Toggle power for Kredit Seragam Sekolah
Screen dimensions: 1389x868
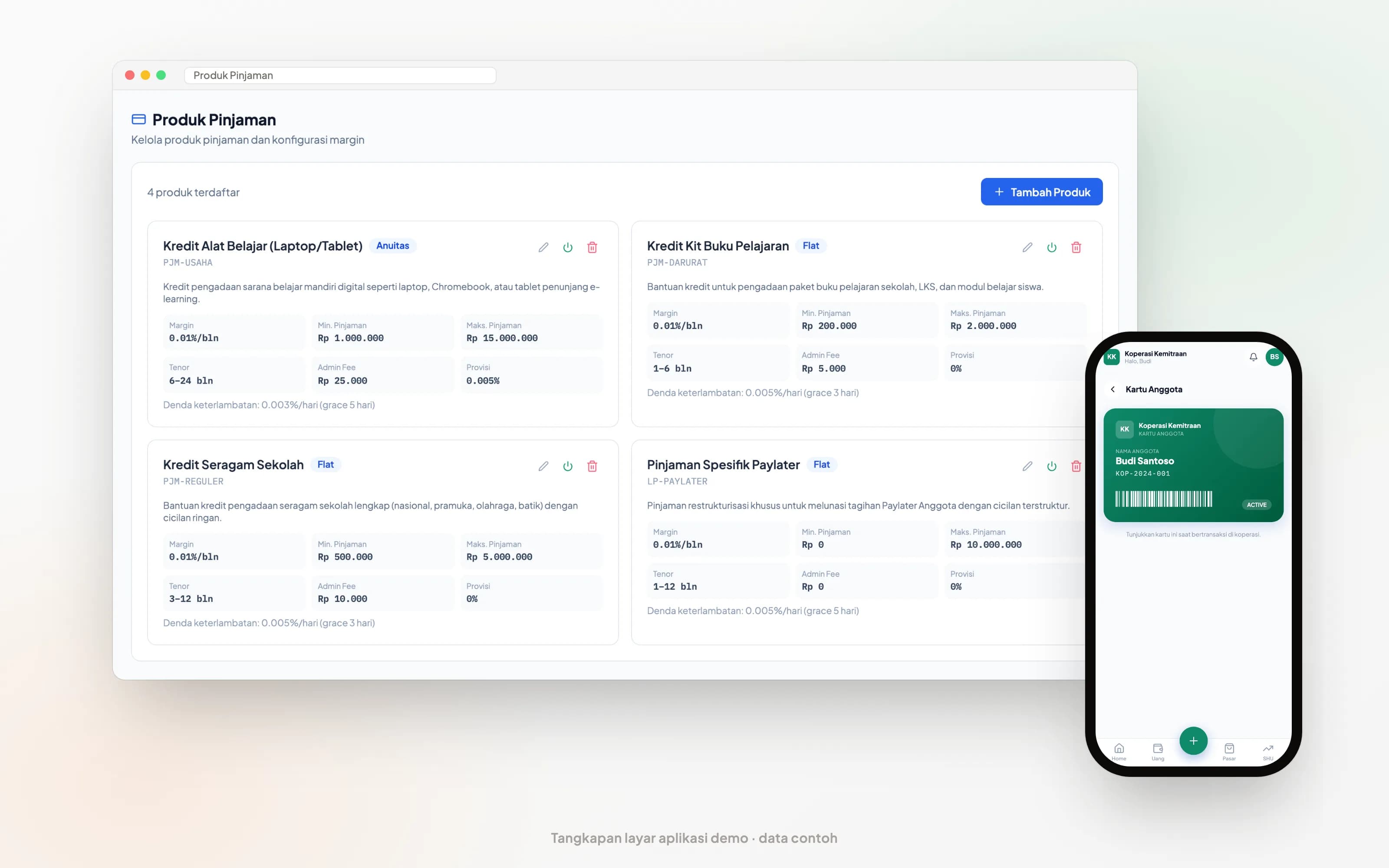coord(568,466)
